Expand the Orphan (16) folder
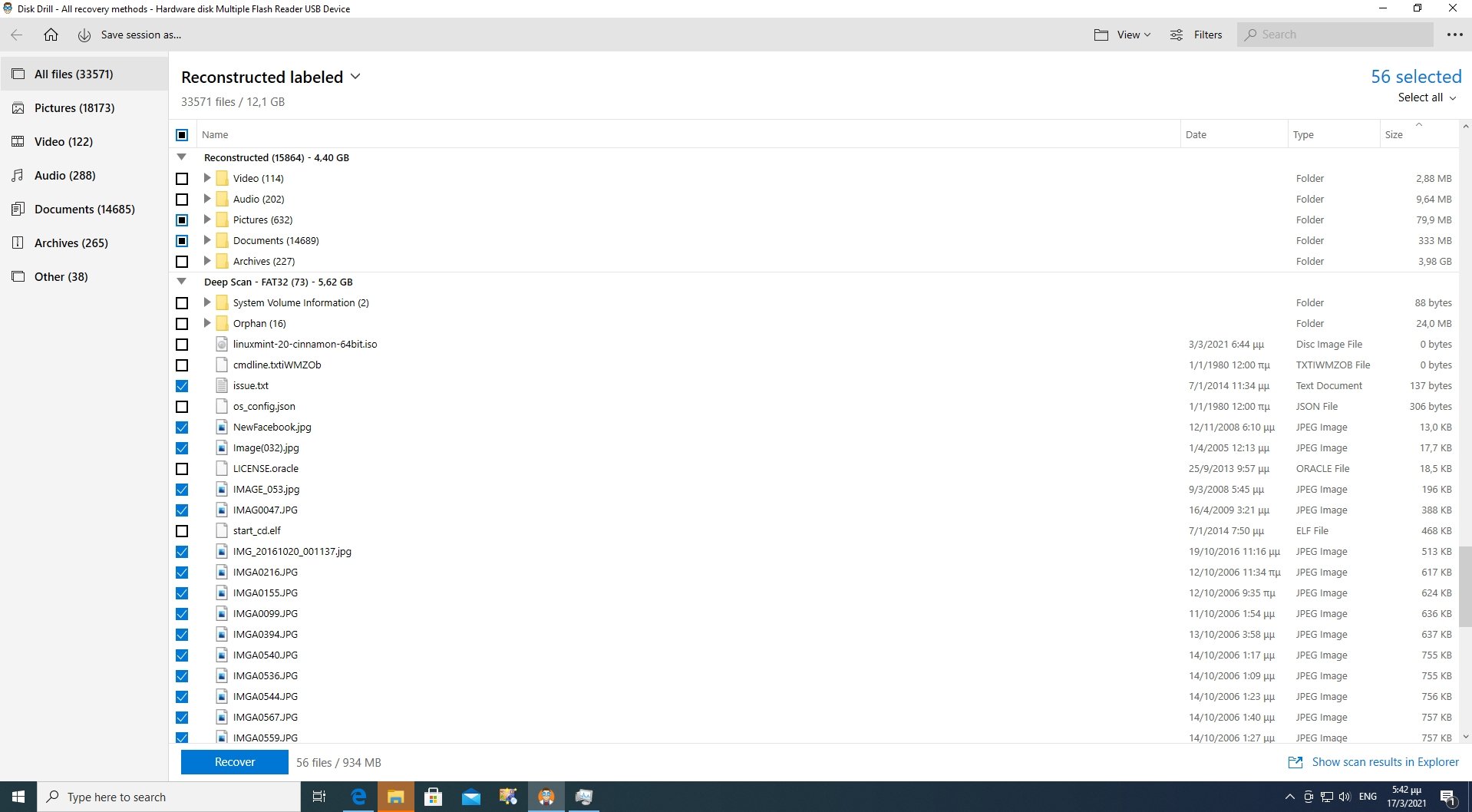The width and height of the screenshot is (1472, 812). [206, 323]
